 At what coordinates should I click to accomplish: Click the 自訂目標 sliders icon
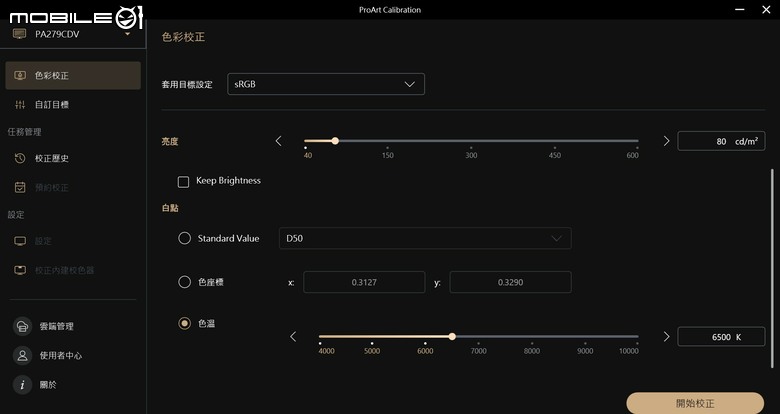20,104
